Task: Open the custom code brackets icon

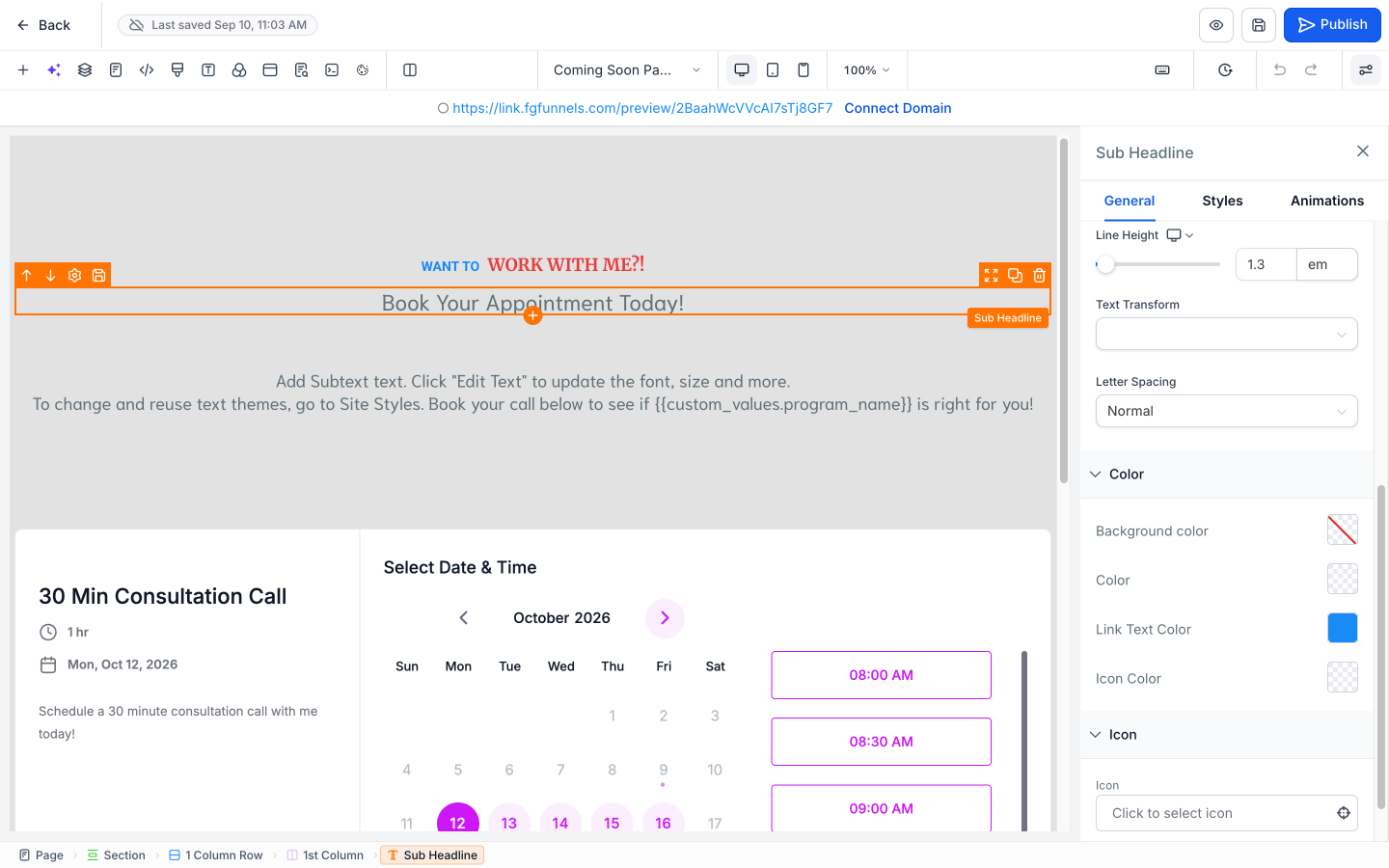Action: coord(147,70)
